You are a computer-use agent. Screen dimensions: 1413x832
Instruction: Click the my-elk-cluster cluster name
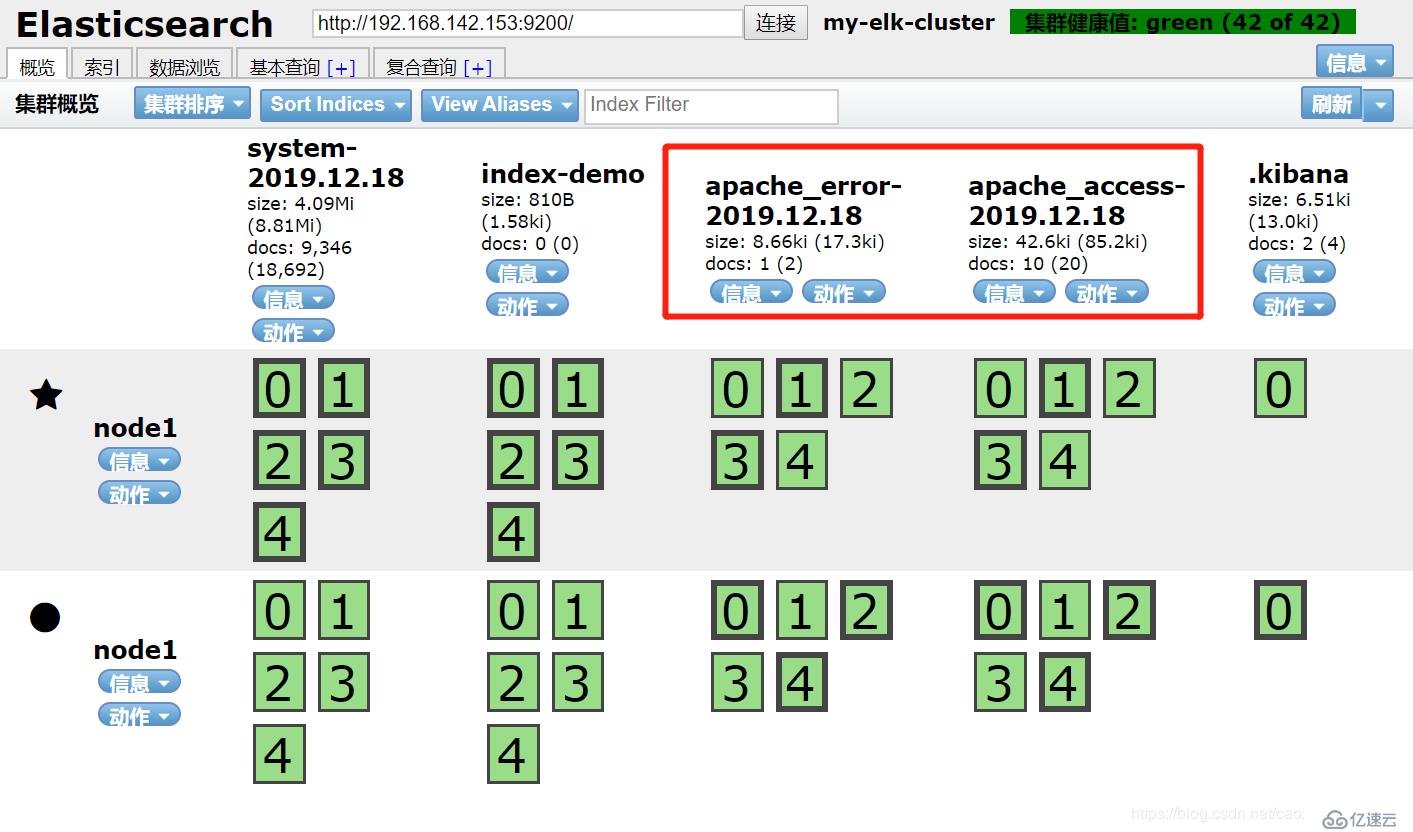click(x=909, y=22)
